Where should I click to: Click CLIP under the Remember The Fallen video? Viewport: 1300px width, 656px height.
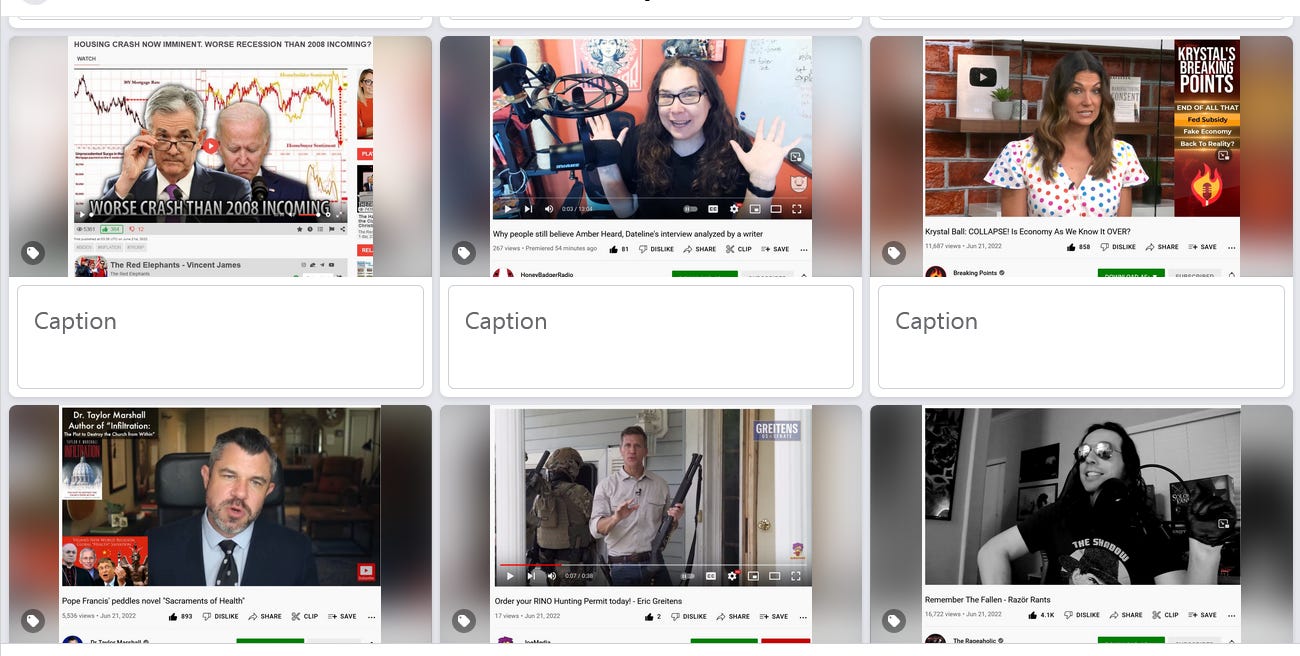click(1164, 615)
